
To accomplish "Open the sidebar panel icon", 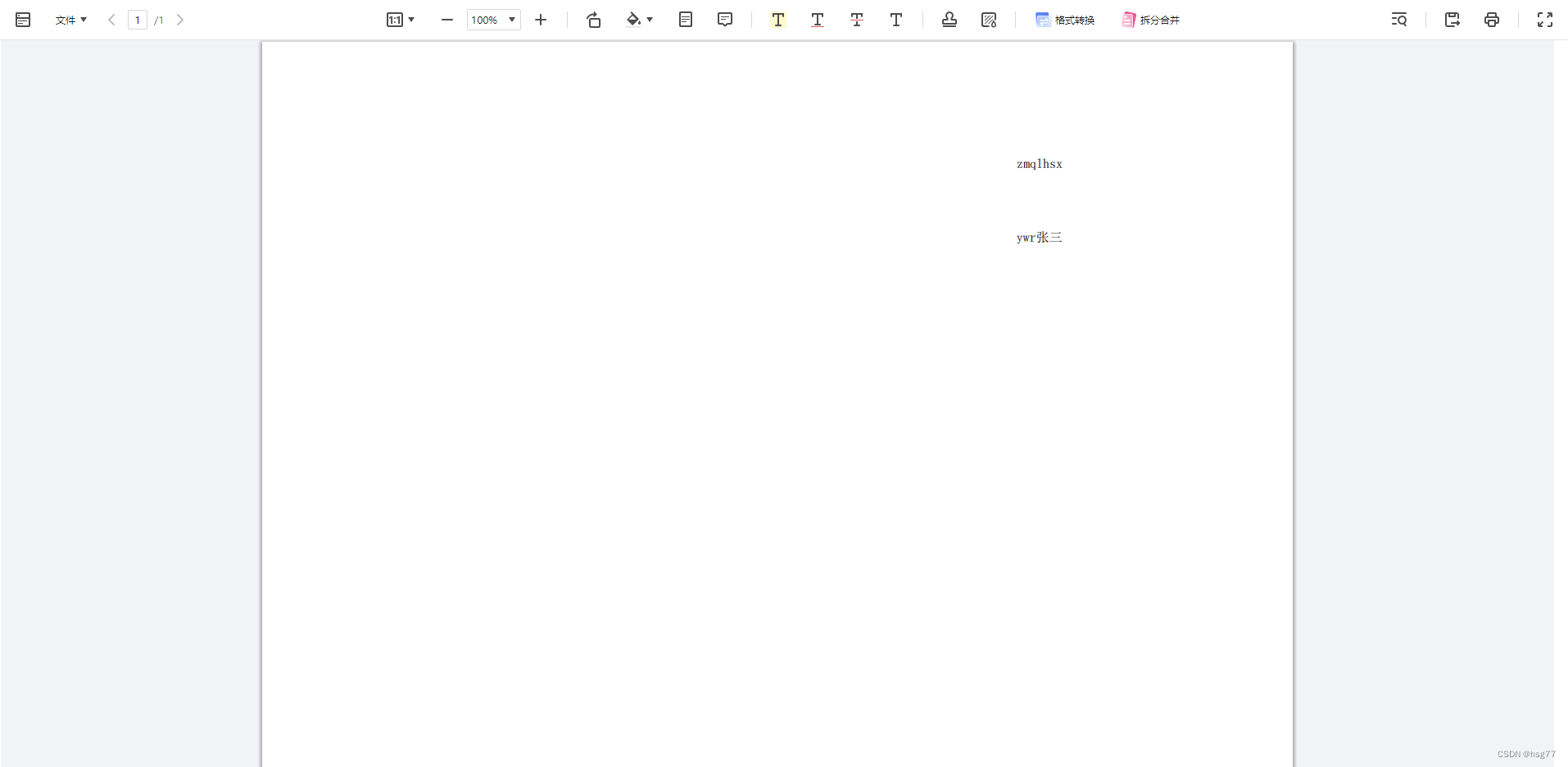I will tap(23, 19).
